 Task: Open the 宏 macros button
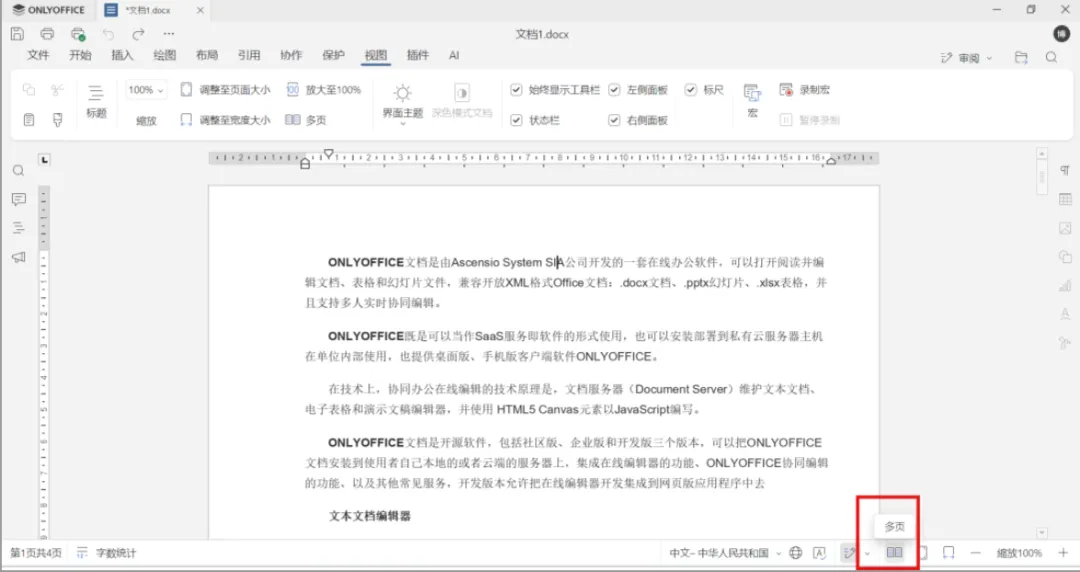tap(752, 101)
